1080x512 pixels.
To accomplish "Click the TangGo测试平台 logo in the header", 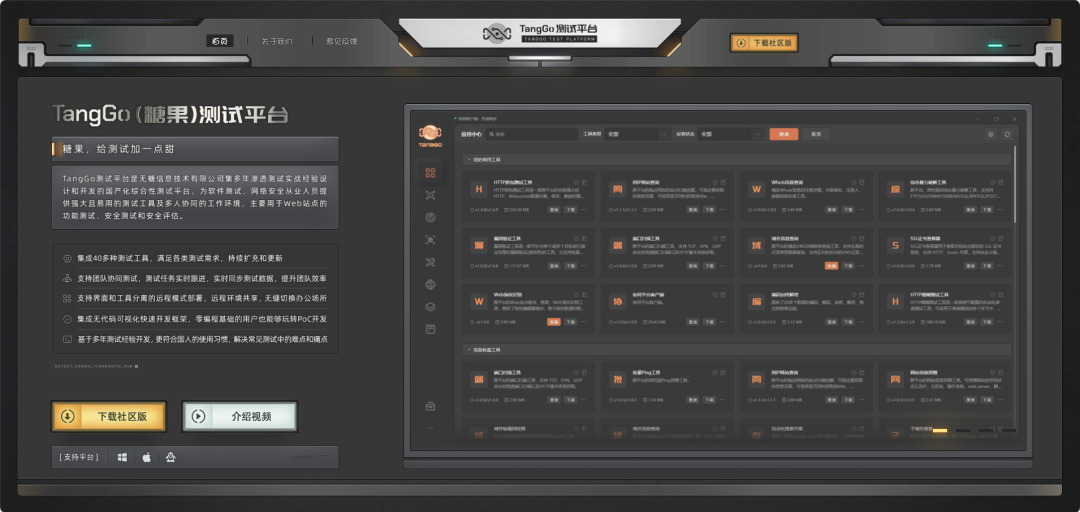I will [540, 32].
